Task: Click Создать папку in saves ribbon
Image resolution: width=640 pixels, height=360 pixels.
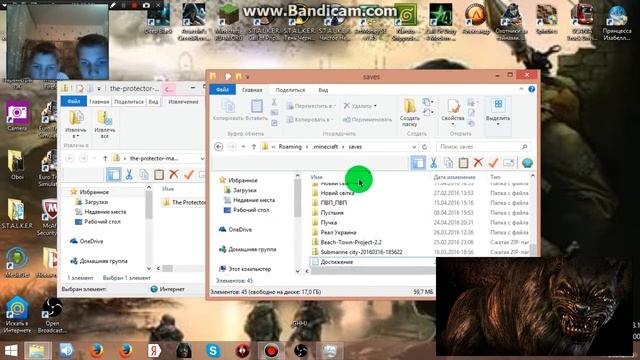Action: coord(409,113)
